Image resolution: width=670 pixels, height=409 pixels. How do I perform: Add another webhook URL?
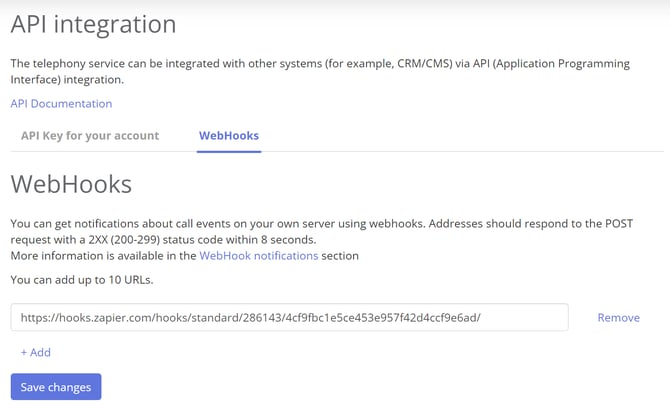pos(35,352)
